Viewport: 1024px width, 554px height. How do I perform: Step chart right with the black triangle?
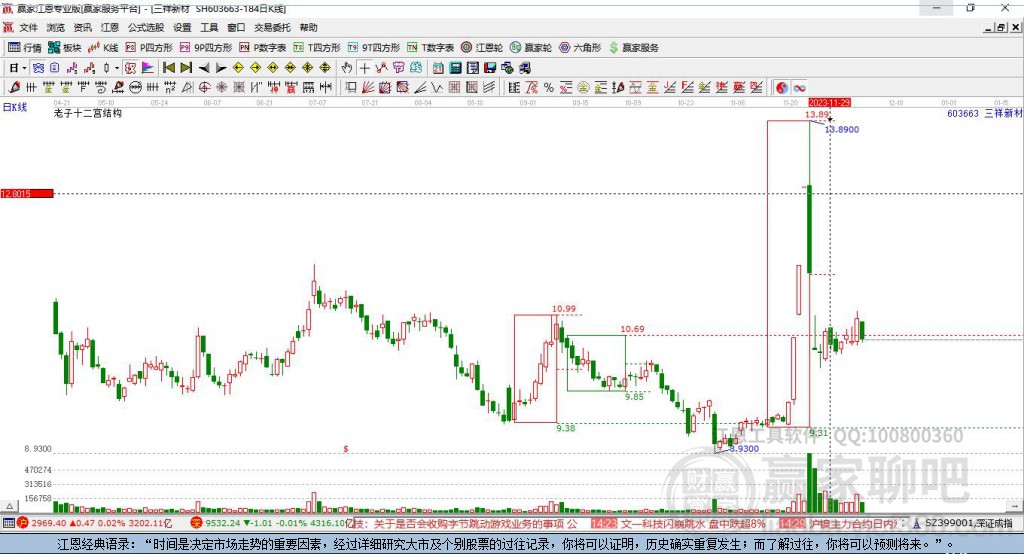[x=221, y=68]
